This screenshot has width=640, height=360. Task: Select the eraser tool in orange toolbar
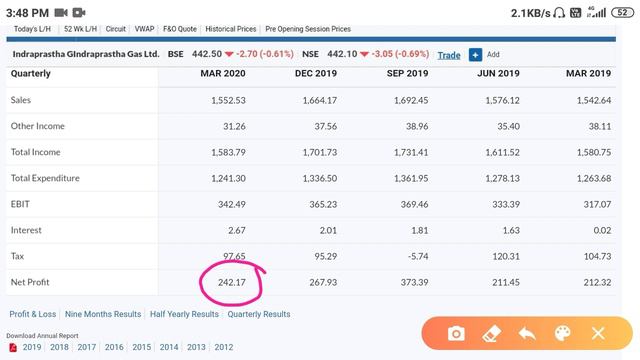coord(491,333)
